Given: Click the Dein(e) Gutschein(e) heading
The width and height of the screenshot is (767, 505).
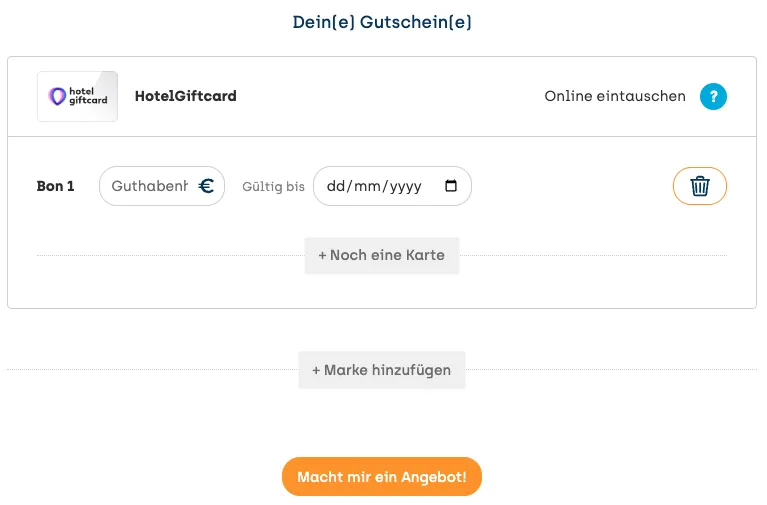Looking at the screenshot, I should click(x=382, y=22).
